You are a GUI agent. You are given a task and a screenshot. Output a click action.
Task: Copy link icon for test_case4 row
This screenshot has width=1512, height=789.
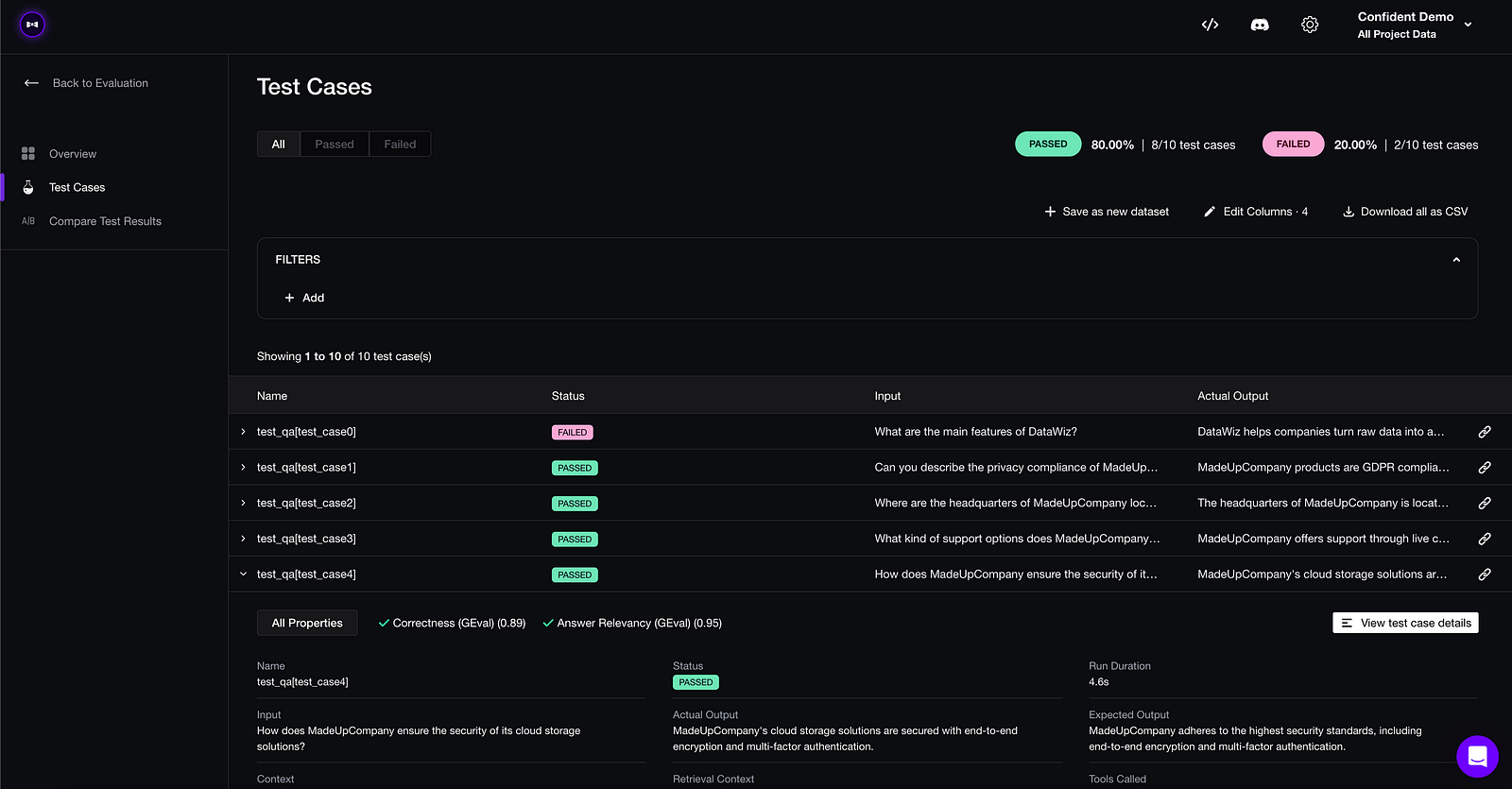click(x=1485, y=575)
